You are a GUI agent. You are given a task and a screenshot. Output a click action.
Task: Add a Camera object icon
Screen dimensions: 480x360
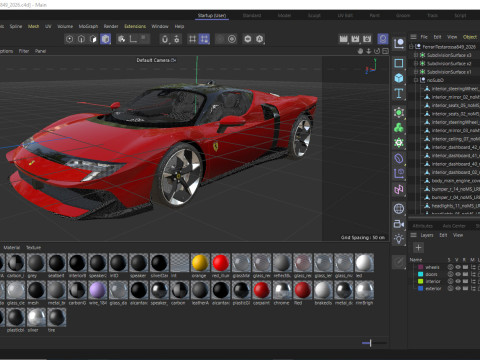[399, 224]
